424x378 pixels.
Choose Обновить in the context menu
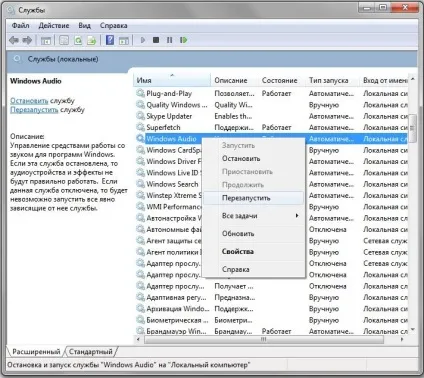point(253,234)
